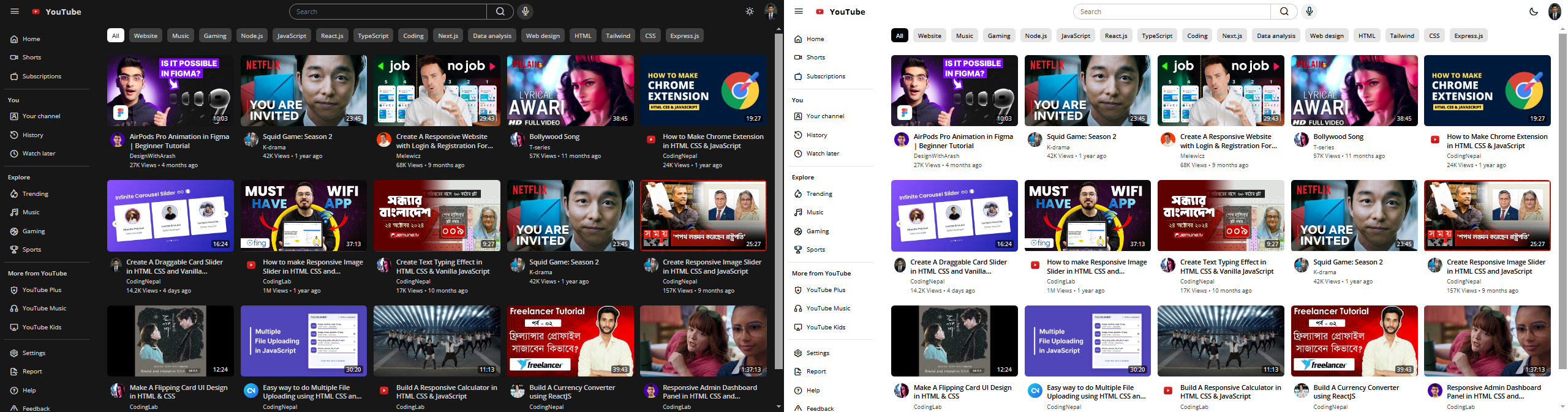The width and height of the screenshot is (1568, 412).
Task: Focus the Search field in light window
Action: pos(1172,12)
